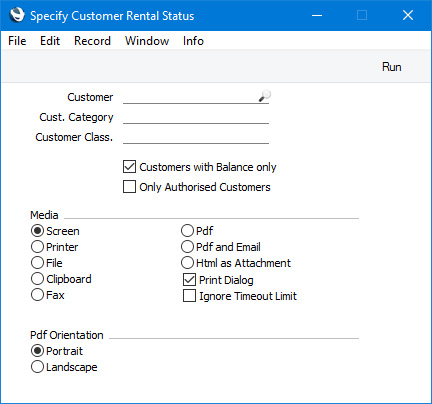Select Html as Attachment option

187,263
